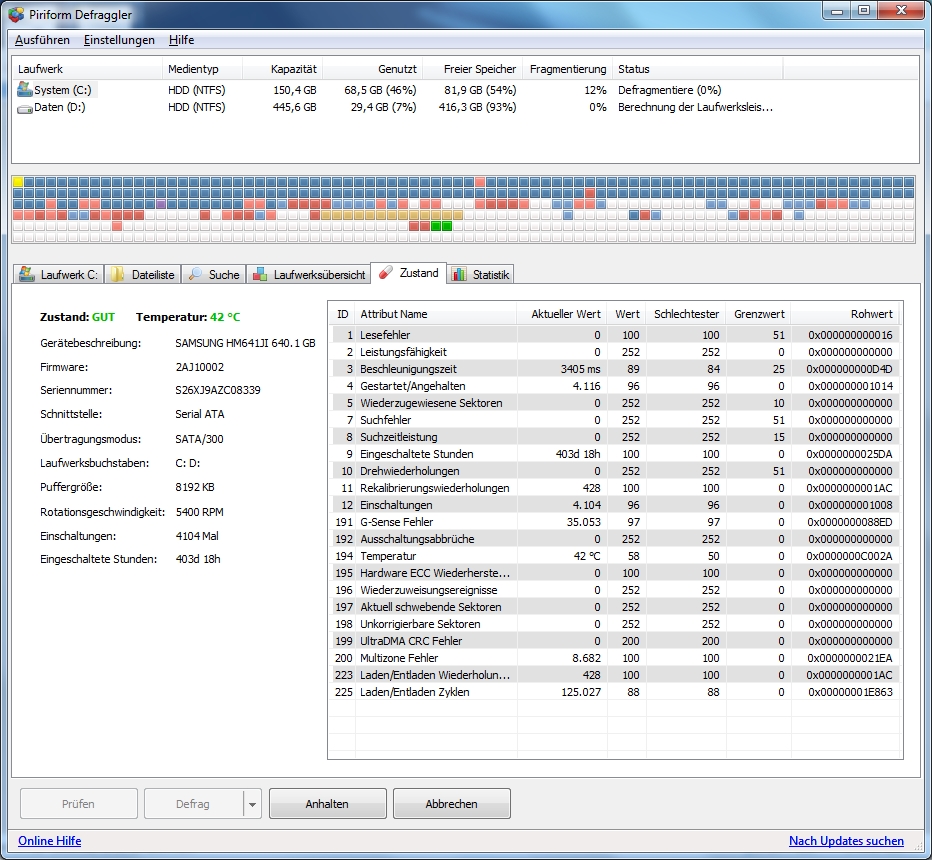The width and height of the screenshot is (932, 860).
Task: Select the UltraDMA CRC Fehler row
Action: (x=615, y=641)
